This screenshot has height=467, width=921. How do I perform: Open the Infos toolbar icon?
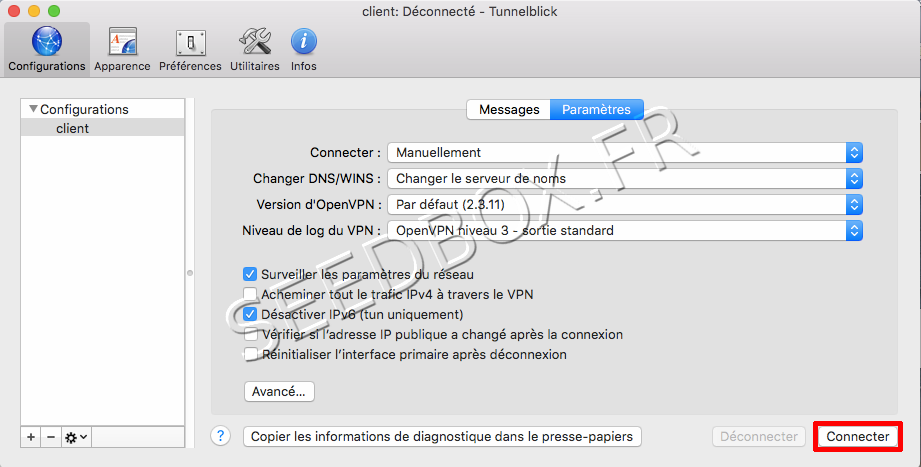(x=304, y=49)
